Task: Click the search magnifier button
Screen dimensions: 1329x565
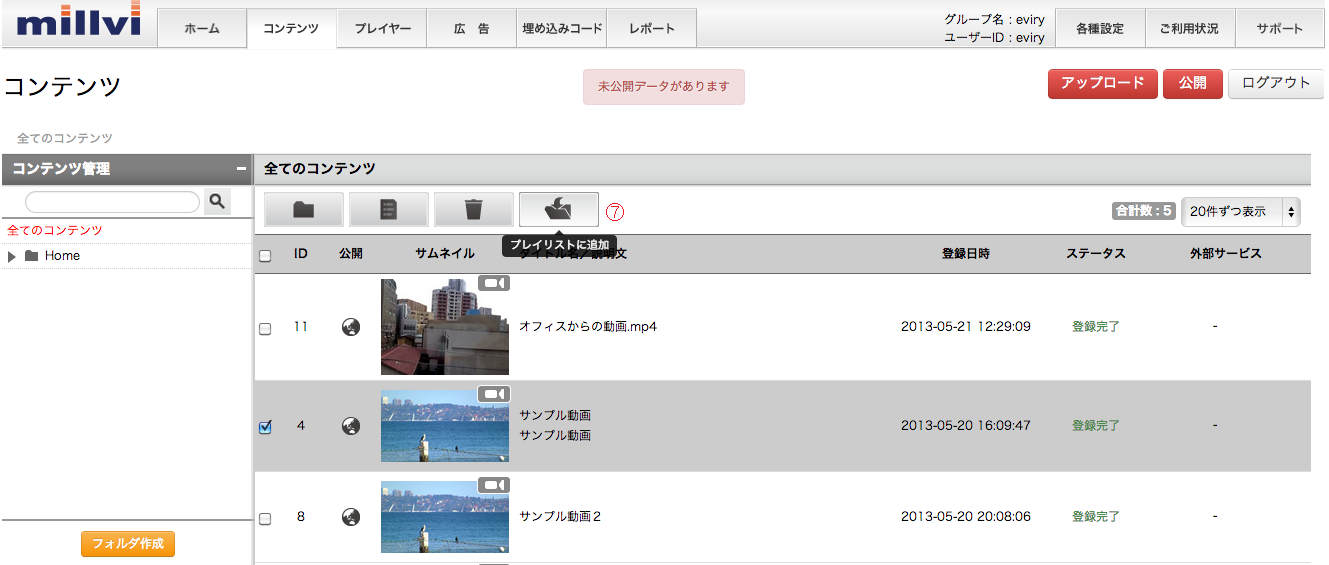Action: (x=217, y=202)
